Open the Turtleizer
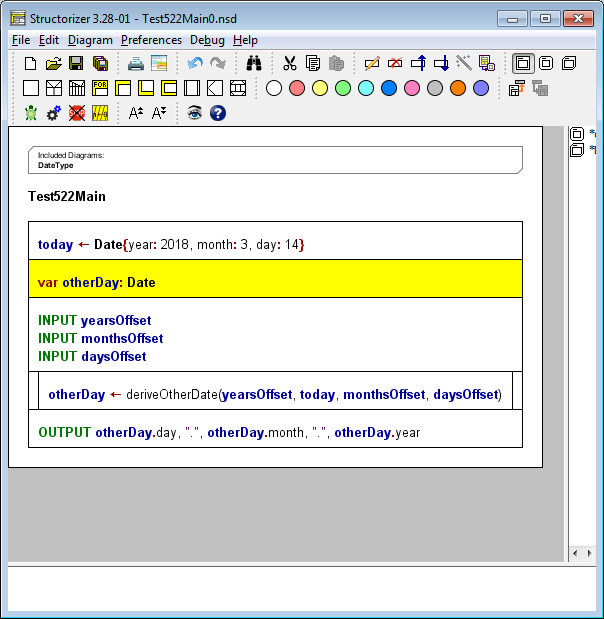 [31, 113]
